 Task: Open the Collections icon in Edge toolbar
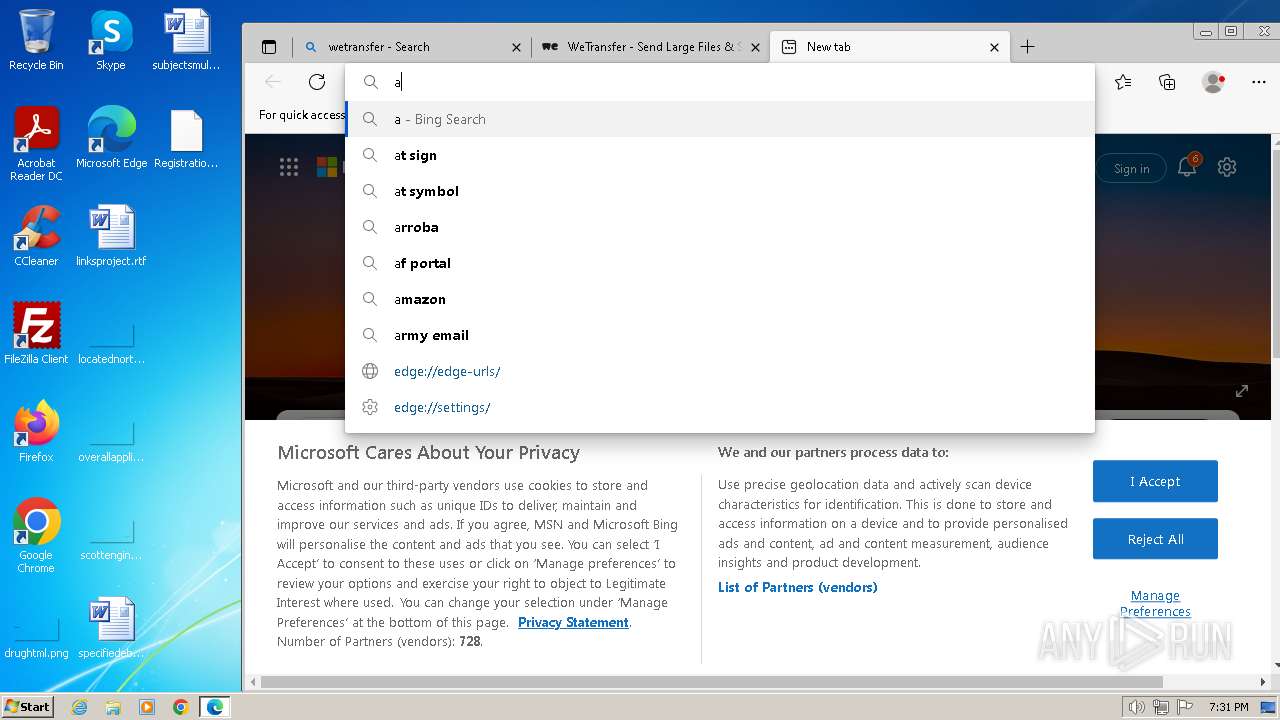pyautogui.click(x=1167, y=82)
